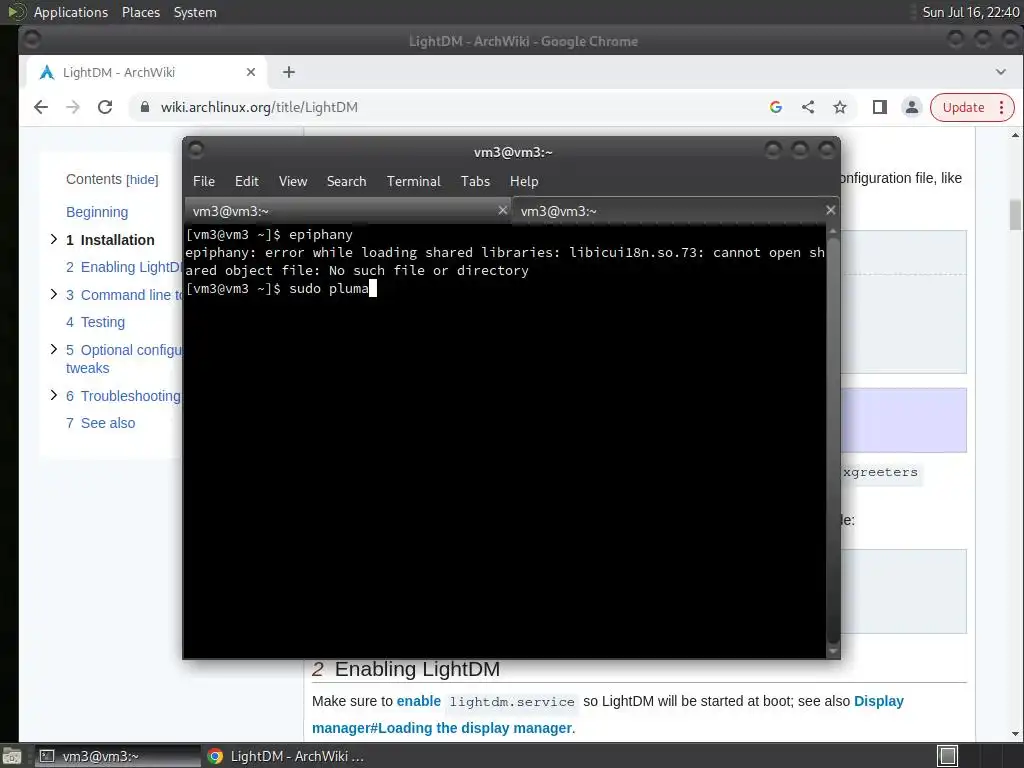Image resolution: width=1024 pixels, height=768 pixels.
Task: Open Chrome side panel icon
Action: (x=880, y=107)
